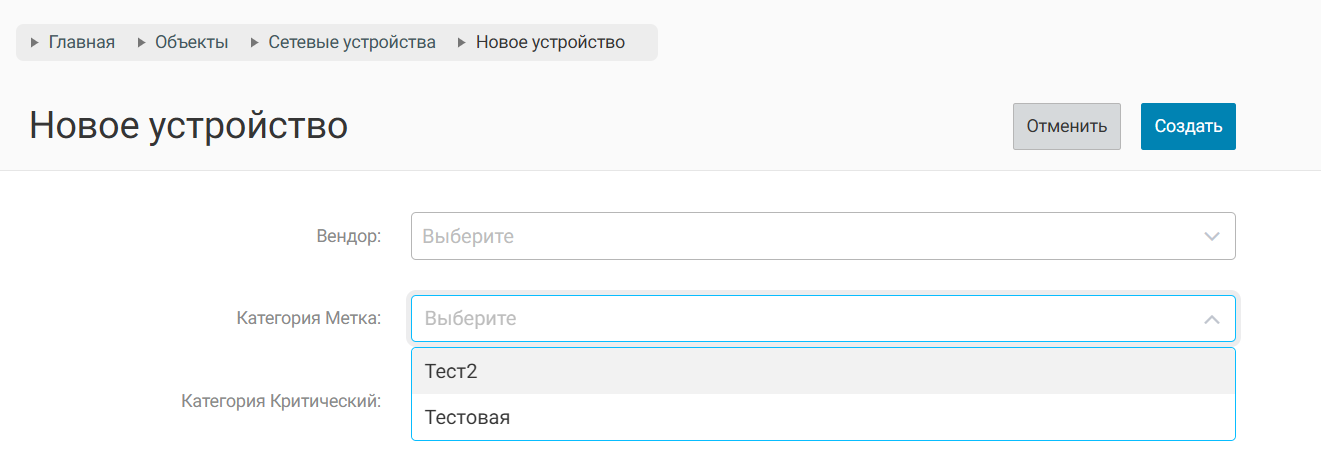
Task: Click the Новое устройство page heading
Action: (188, 127)
